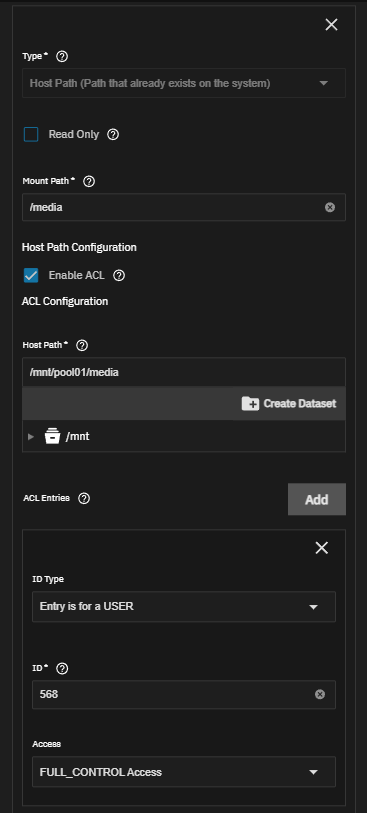Show help for the ID field
The width and height of the screenshot is (367, 813).
[62, 668]
